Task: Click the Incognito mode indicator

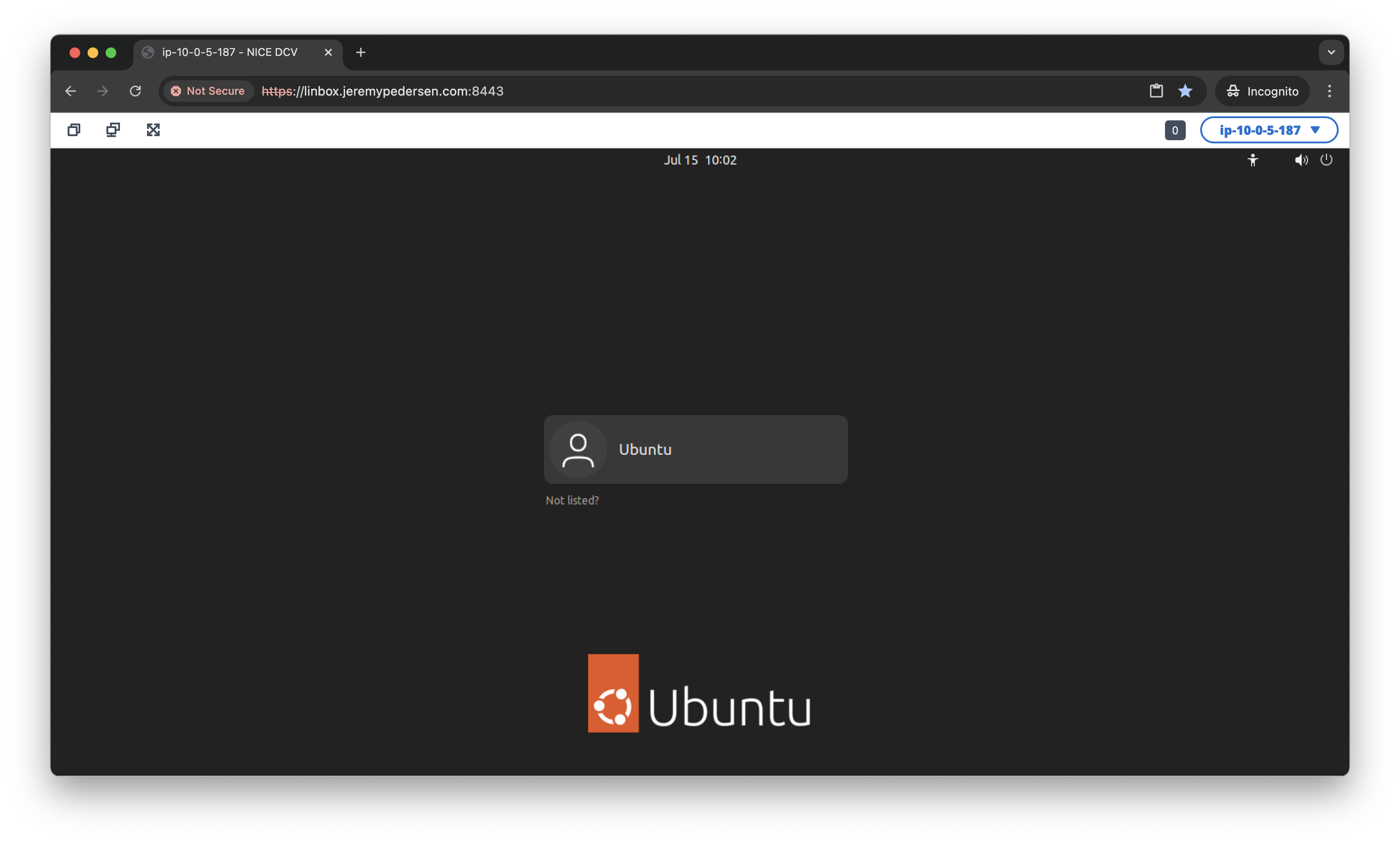Action: click(1262, 91)
